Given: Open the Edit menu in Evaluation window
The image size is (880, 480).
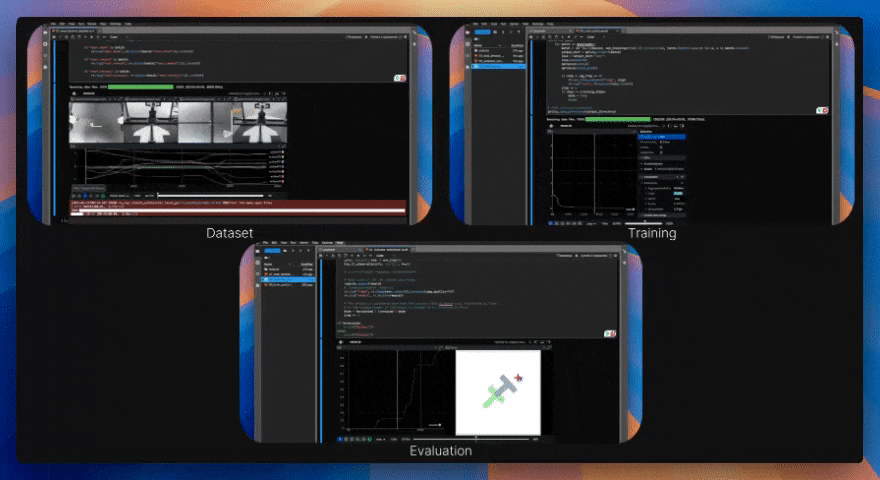Looking at the screenshot, I should (274, 243).
